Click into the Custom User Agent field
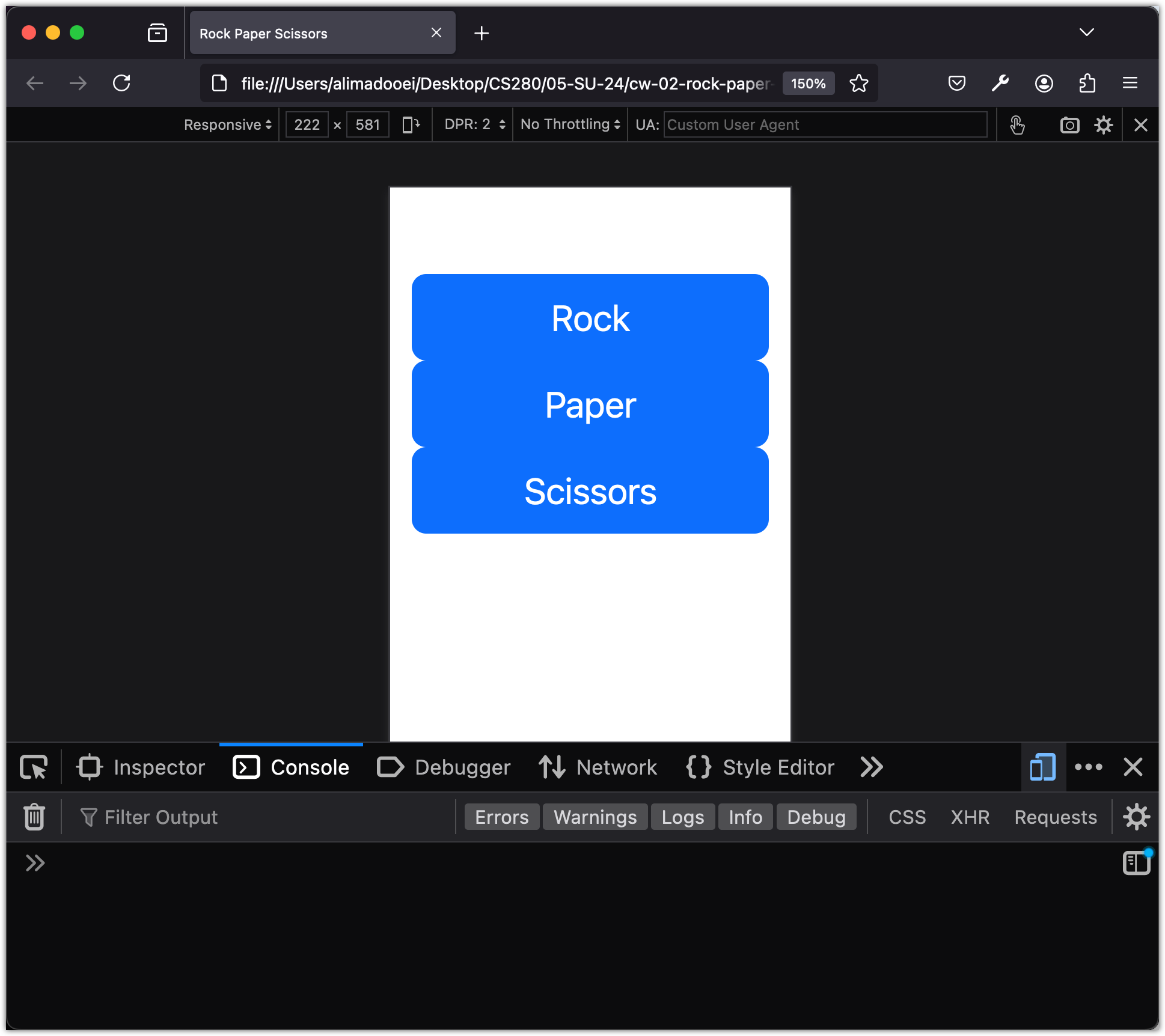Viewport: 1165px width, 1036px height. 825,125
